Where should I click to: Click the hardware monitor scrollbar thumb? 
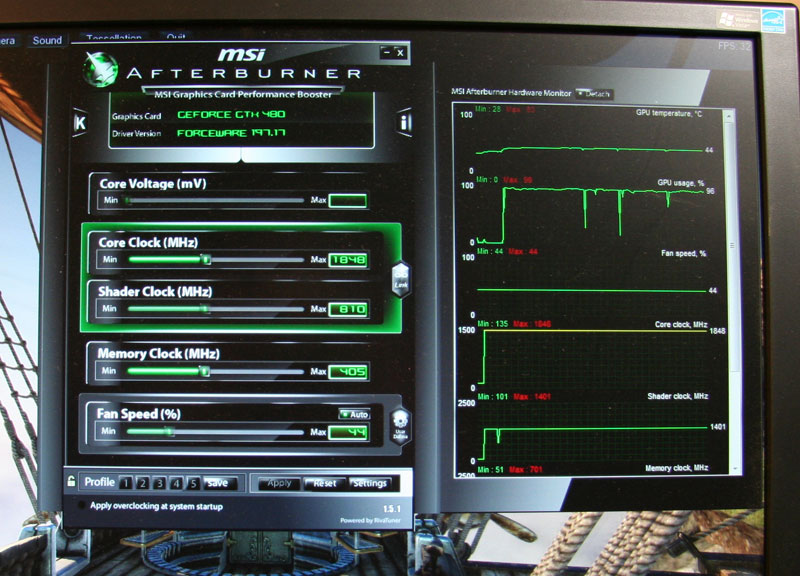[x=733, y=247]
